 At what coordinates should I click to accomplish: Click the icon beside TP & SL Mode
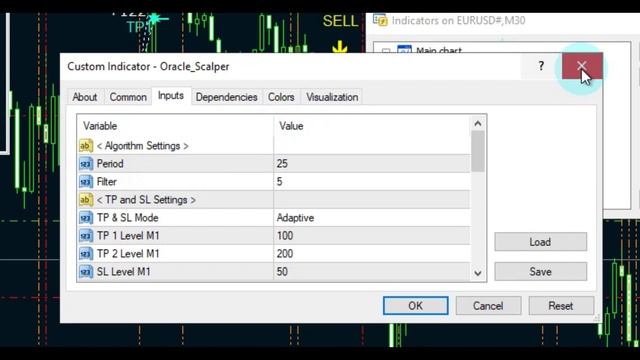pyautogui.click(x=86, y=218)
